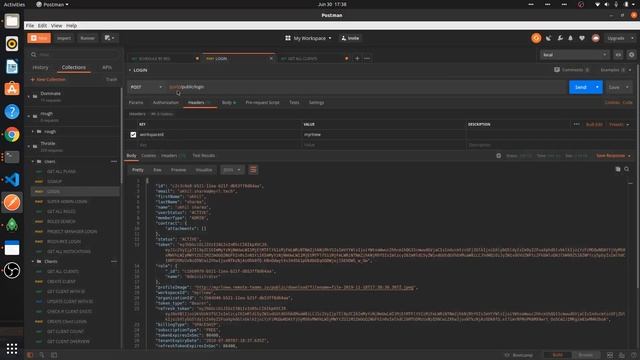This screenshot has width=640, height=360.
Task: Open tab options ellipsis next to plus
Action: 367,58
